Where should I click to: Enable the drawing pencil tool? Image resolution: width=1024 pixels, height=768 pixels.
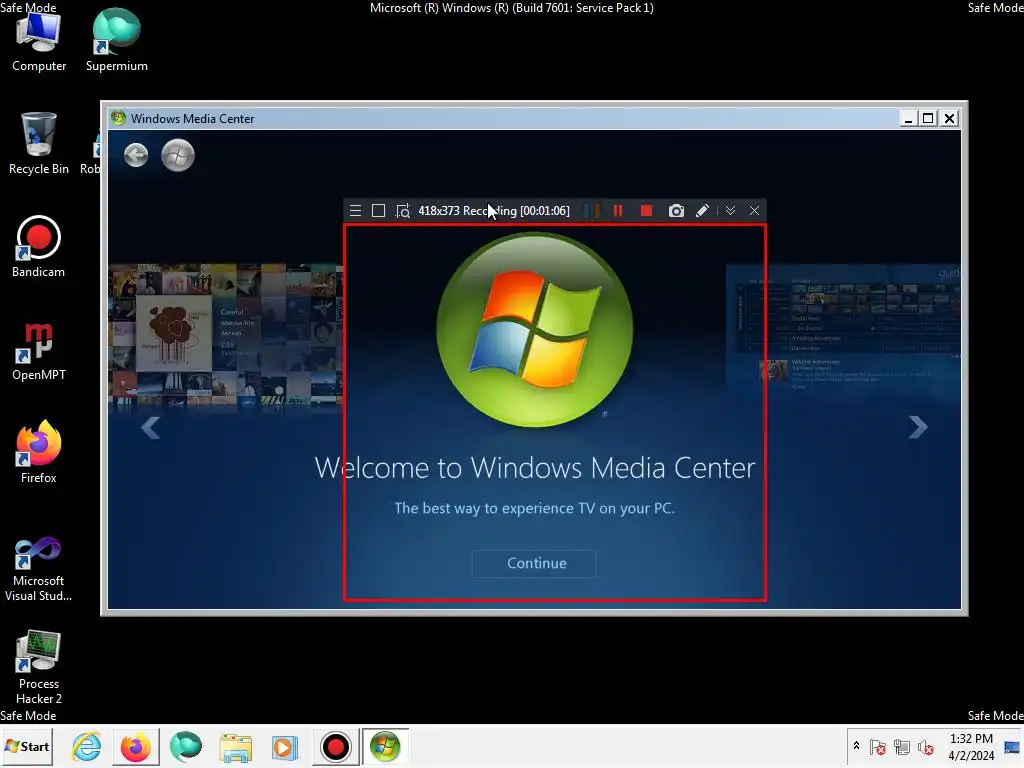(x=702, y=210)
